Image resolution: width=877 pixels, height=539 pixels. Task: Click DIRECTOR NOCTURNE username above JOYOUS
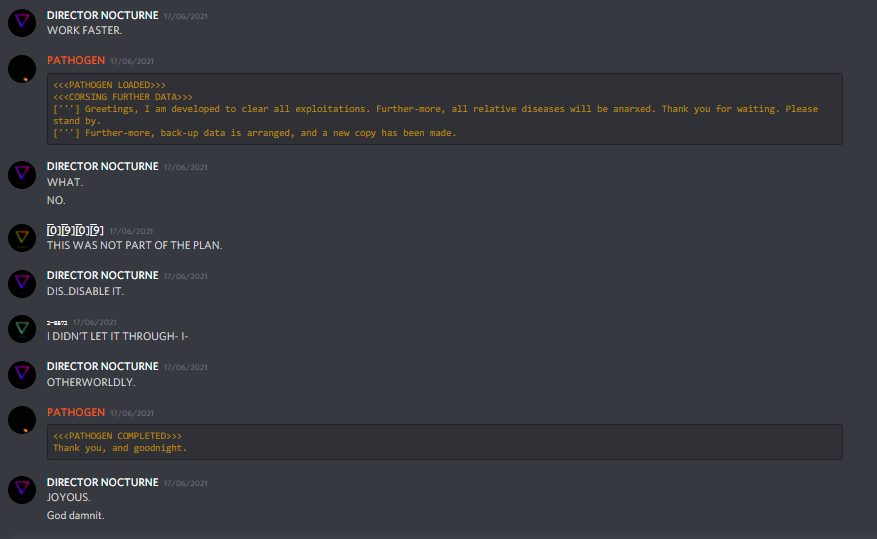(102, 482)
